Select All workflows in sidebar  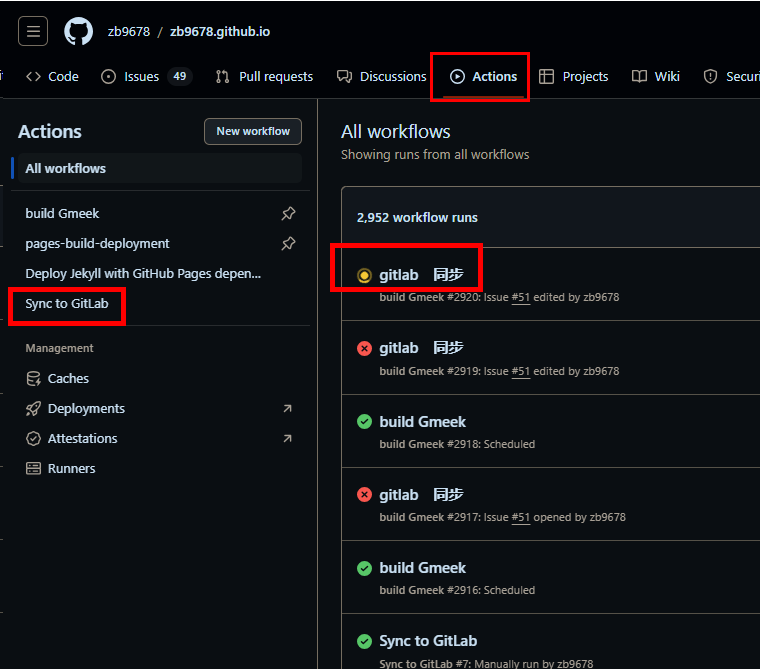click(x=160, y=168)
